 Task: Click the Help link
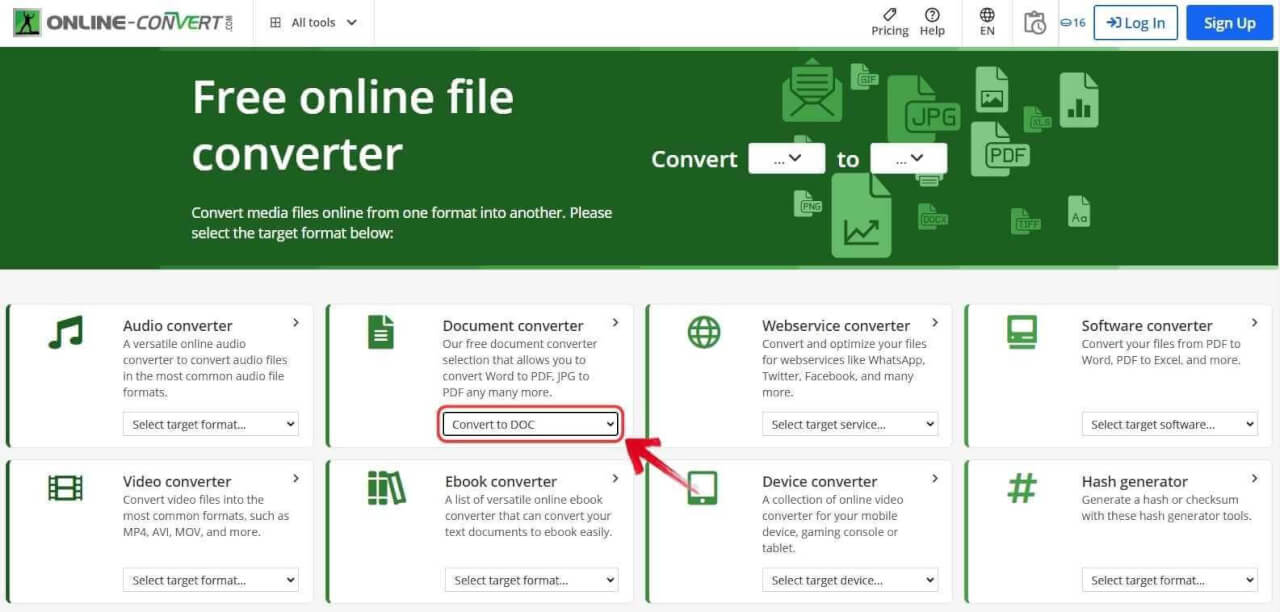point(932,22)
